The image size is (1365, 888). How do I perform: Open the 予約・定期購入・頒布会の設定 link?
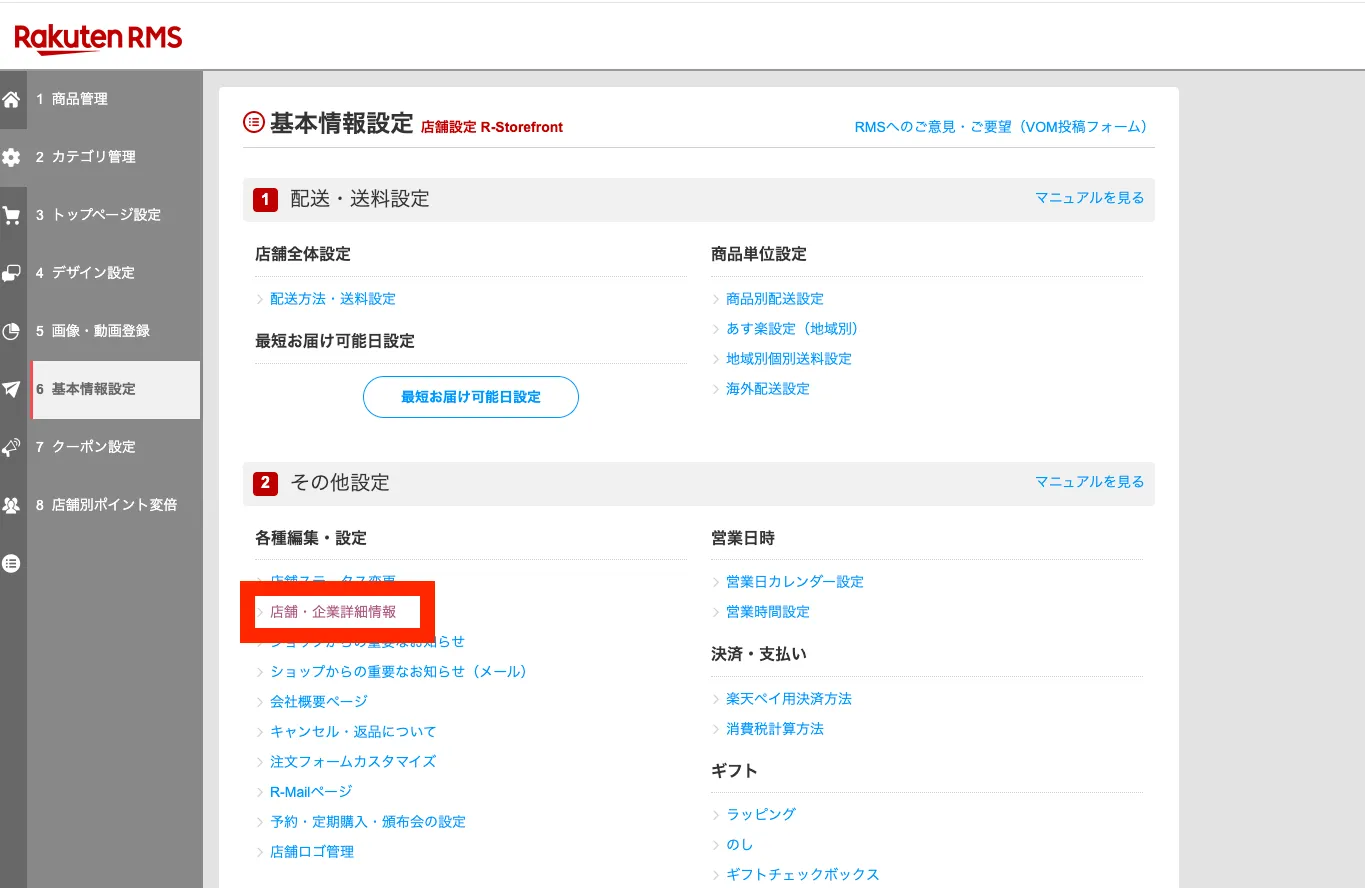pos(368,822)
